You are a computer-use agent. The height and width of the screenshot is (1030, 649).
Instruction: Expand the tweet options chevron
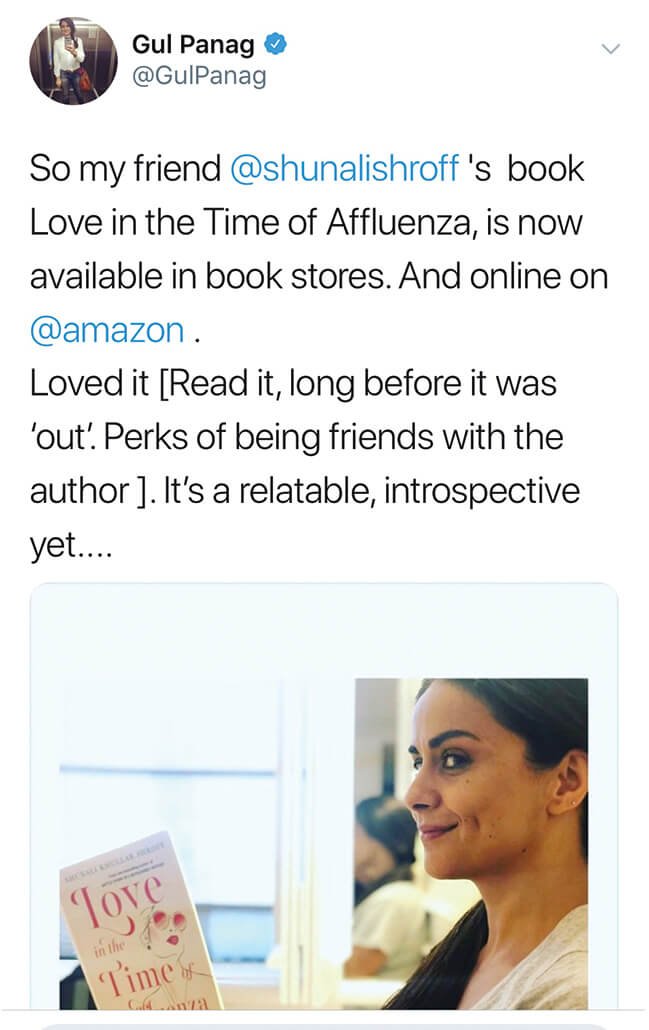click(x=609, y=49)
